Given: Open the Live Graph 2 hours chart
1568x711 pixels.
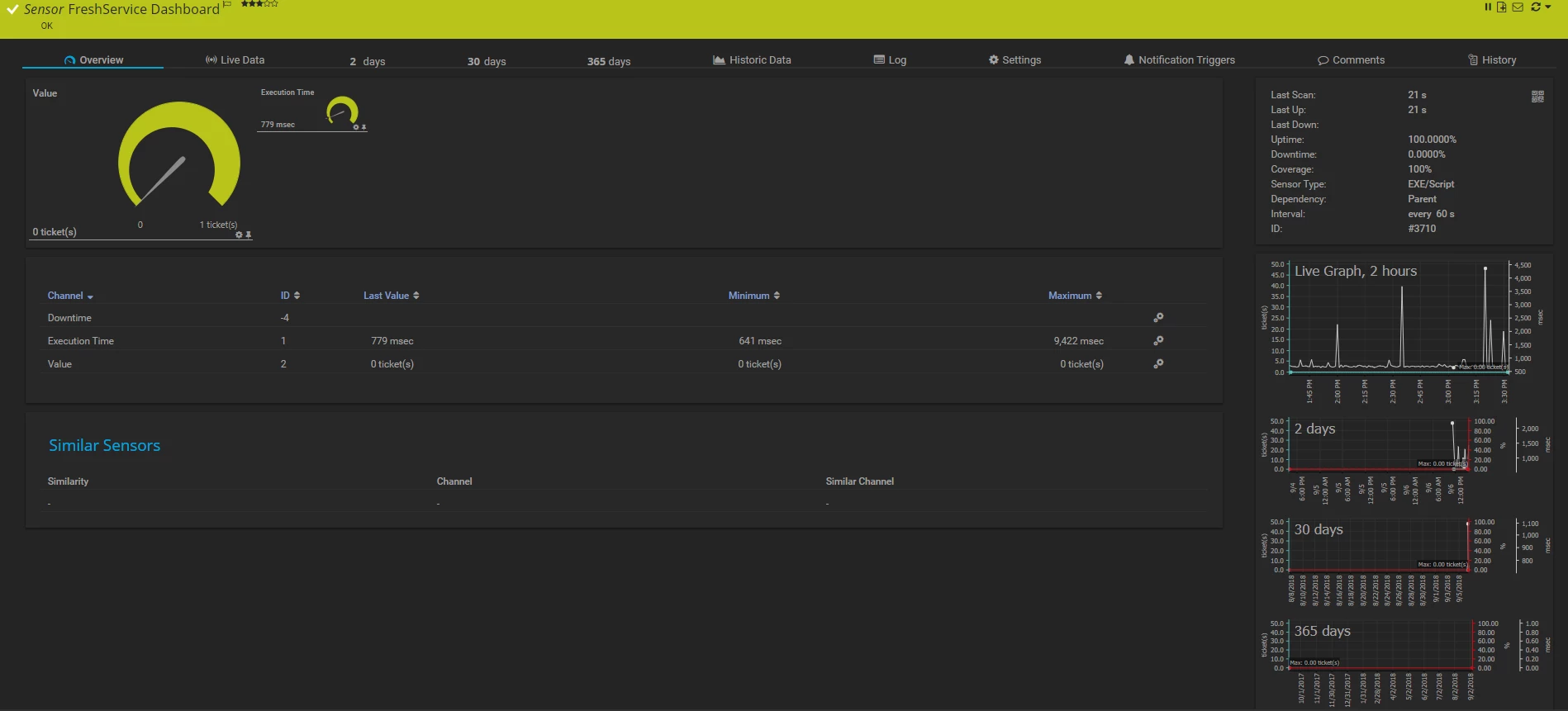Looking at the screenshot, I should [1402, 331].
